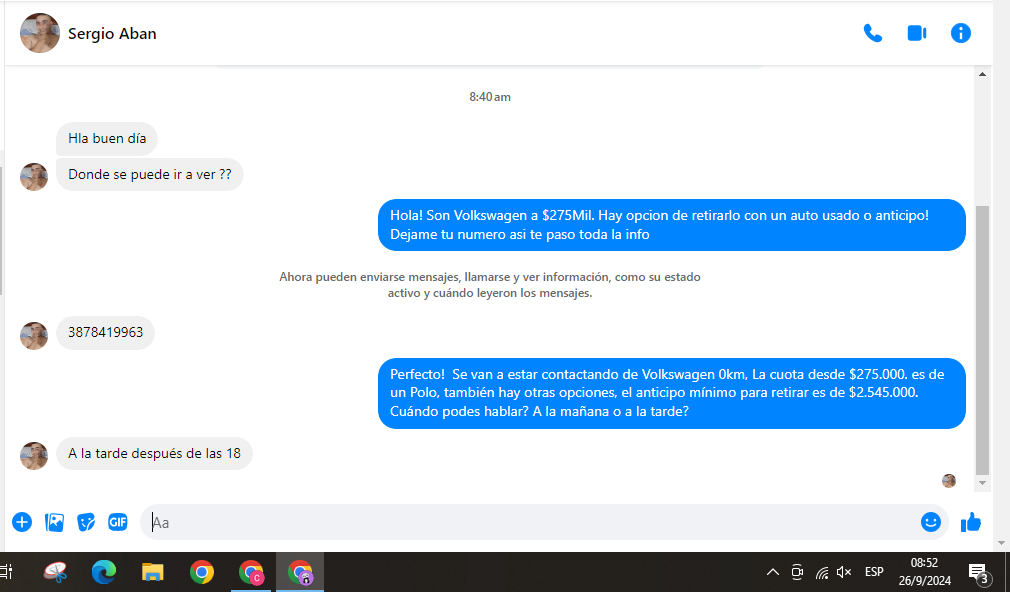Click avatar beside the 3878419963 message
The width and height of the screenshot is (1010, 592).
pyautogui.click(x=33, y=336)
